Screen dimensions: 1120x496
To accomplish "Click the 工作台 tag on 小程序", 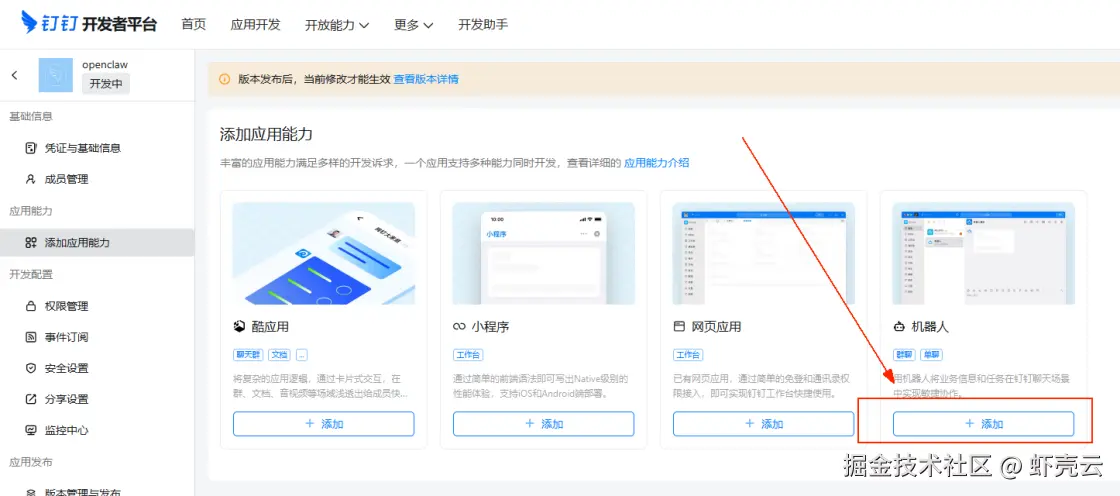I will [467, 355].
